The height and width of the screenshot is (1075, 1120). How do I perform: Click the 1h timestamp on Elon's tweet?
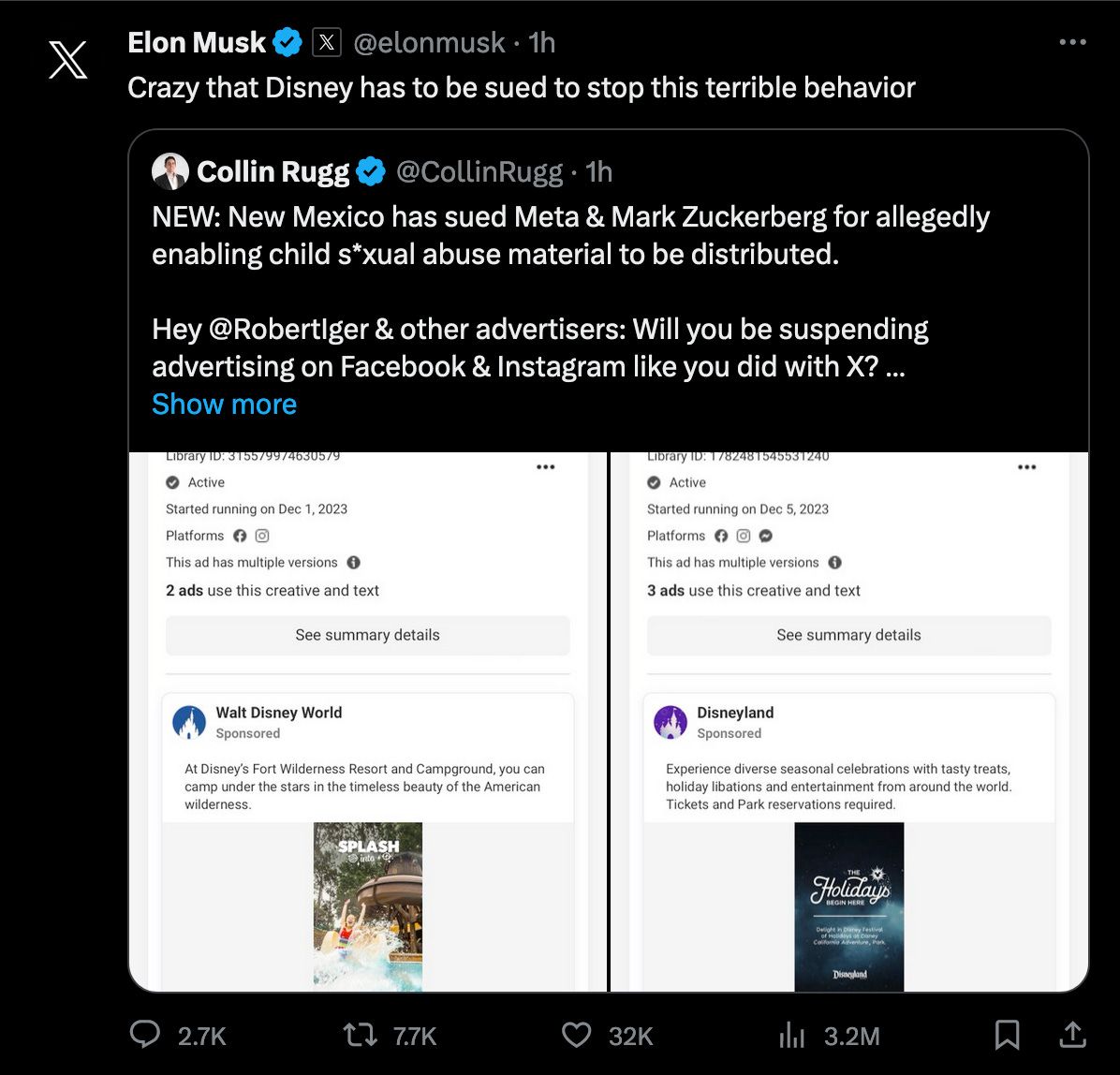(x=542, y=41)
